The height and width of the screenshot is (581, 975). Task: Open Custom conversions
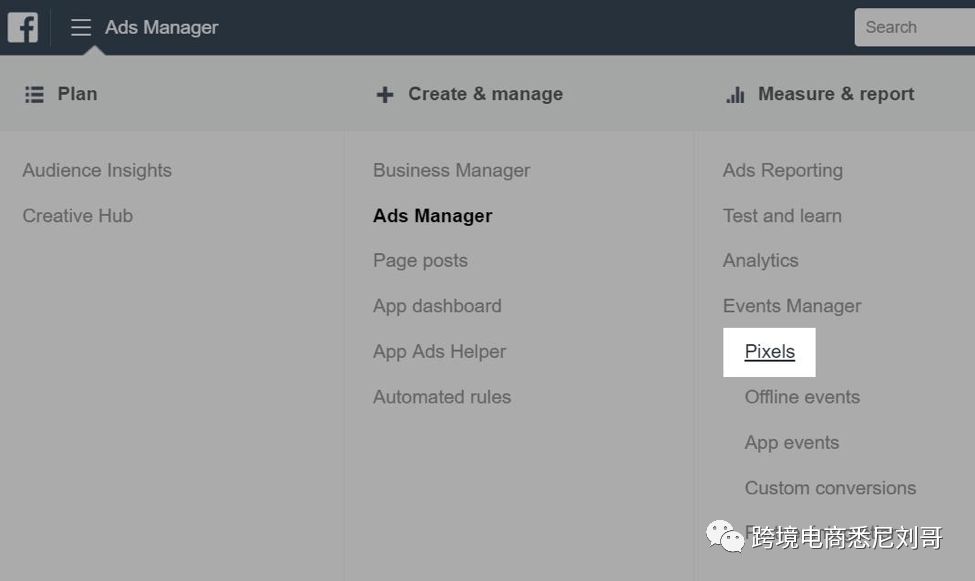click(830, 488)
